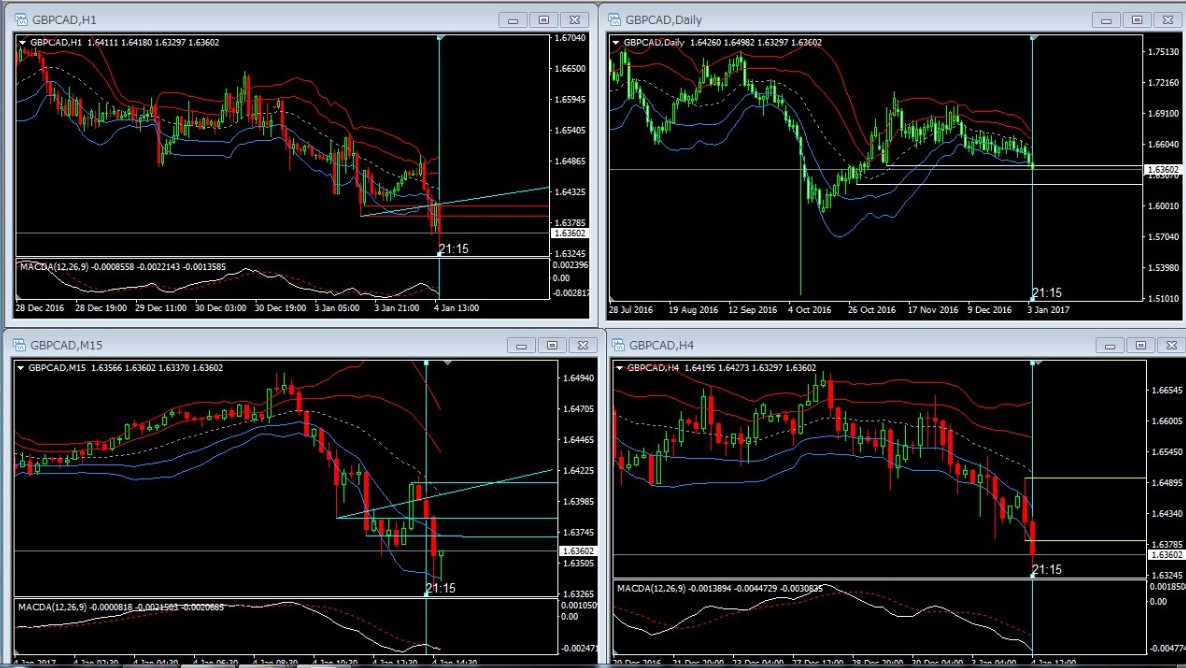Click the chart shift marker atop H1 chart
1186x668 pixels.
[x=440, y=37]
